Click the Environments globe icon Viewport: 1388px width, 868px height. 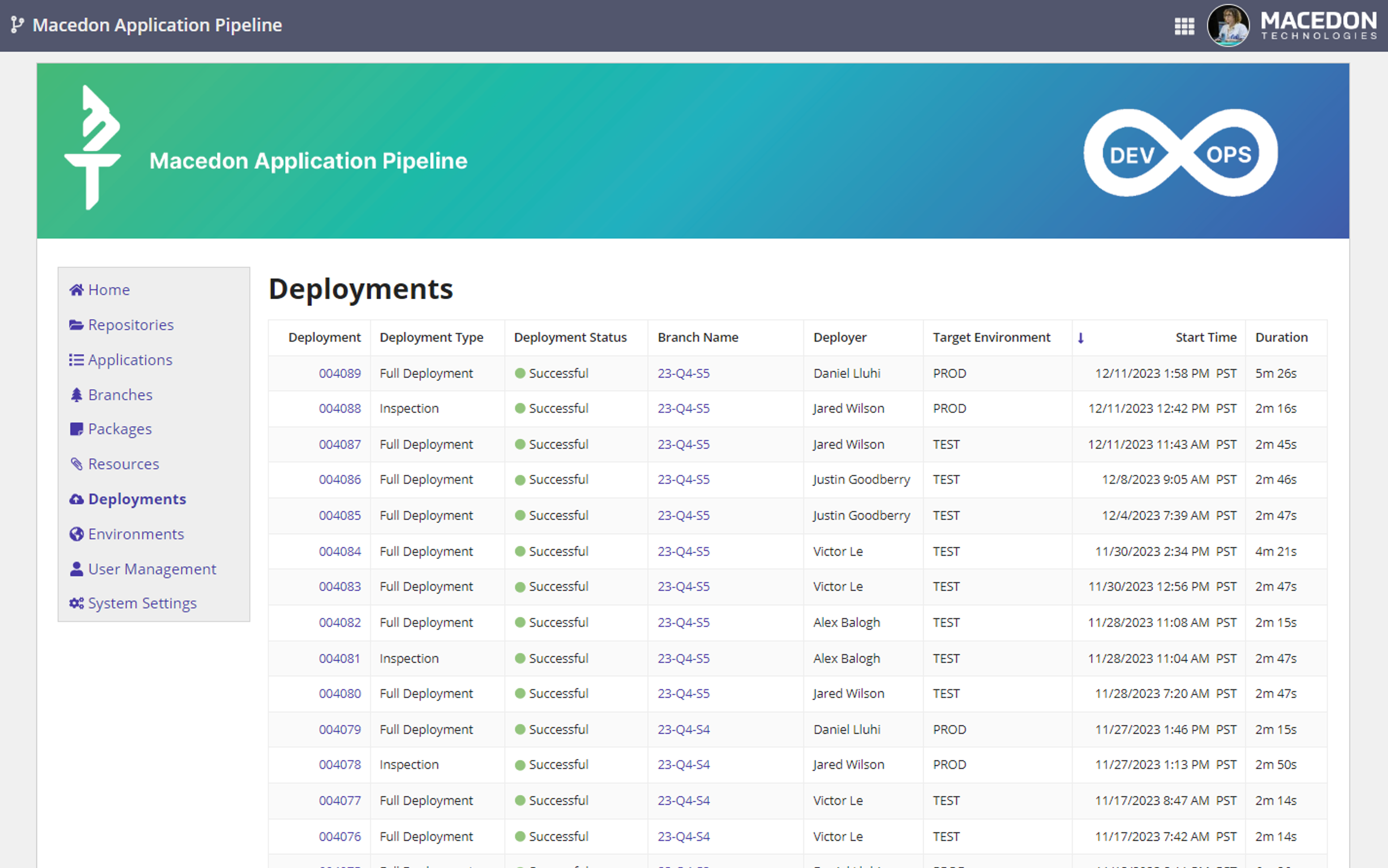click(x=76, y=534)
